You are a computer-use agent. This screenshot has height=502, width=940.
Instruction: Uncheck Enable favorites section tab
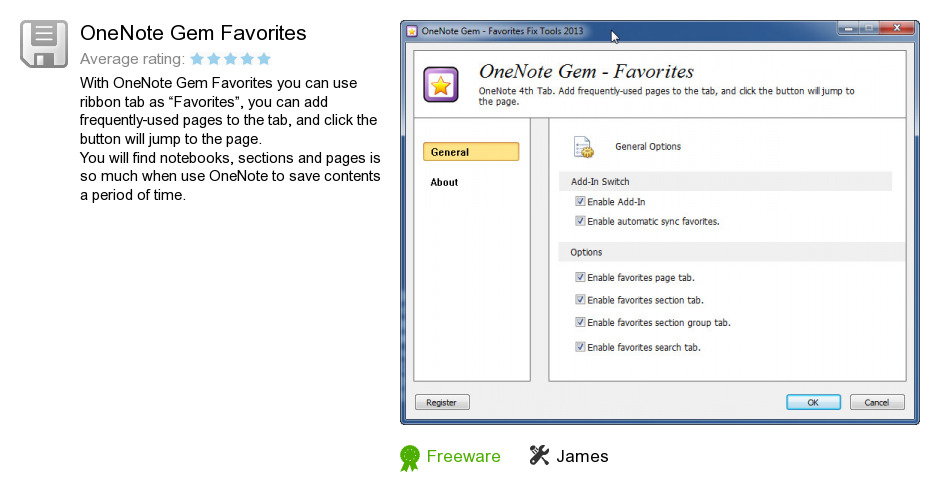[580, 299]
